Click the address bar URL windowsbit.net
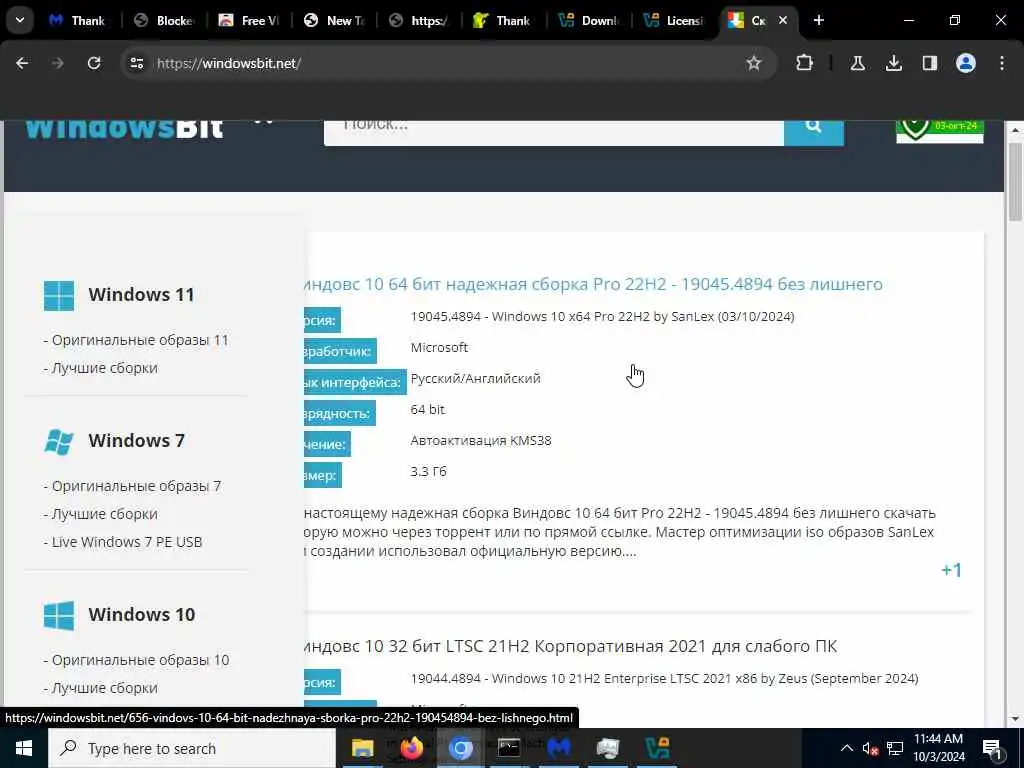This screenshot has height=768, width=1024. (229, 63)
